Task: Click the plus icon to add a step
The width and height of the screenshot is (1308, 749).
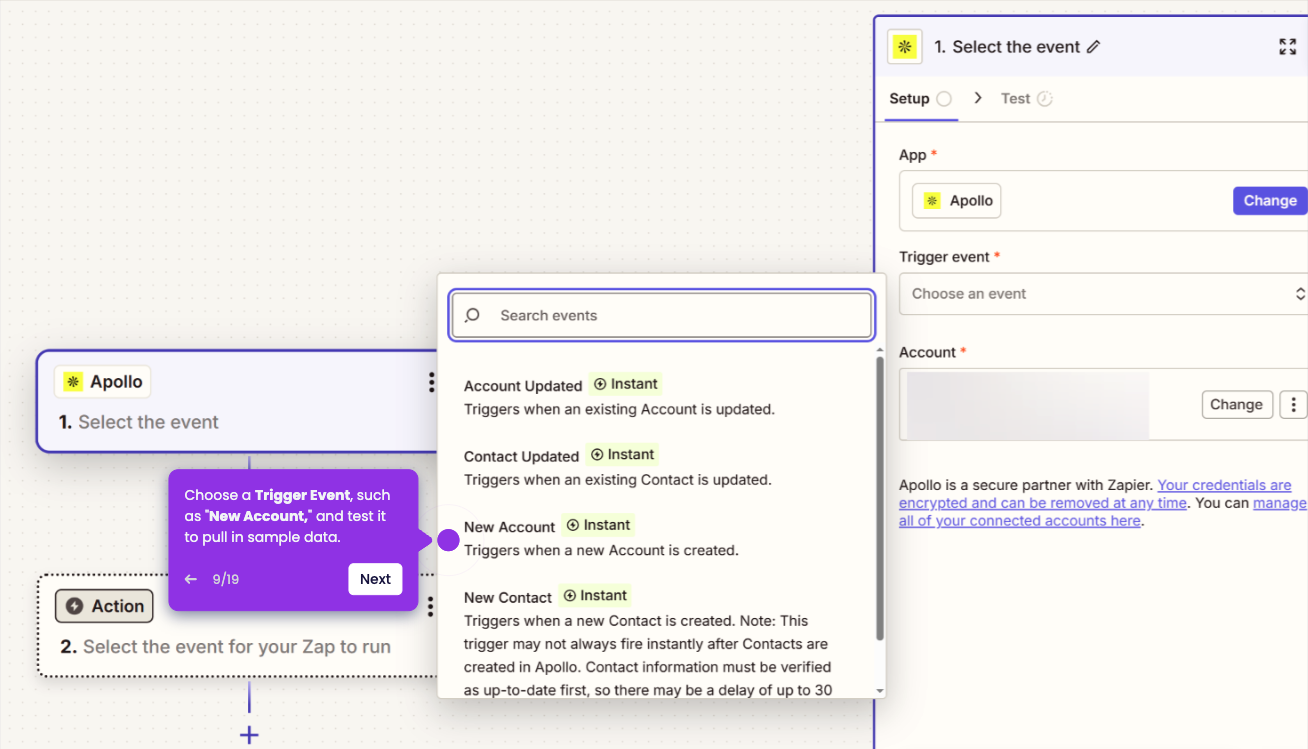Action: (249, 735)
